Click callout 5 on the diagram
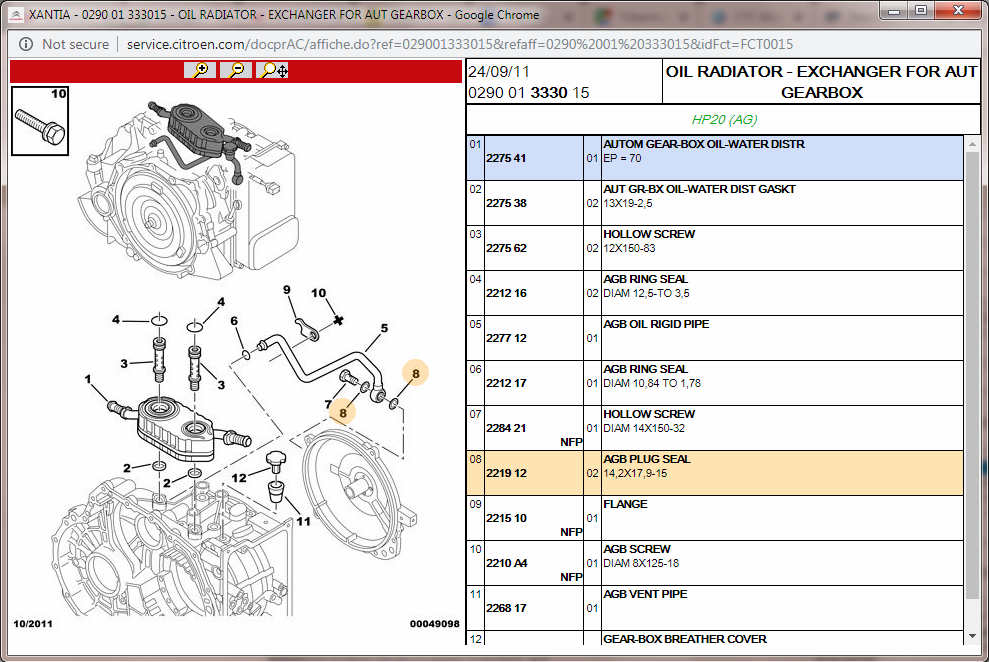The width and height of the screenshot is (989, 662). point(384,328)
